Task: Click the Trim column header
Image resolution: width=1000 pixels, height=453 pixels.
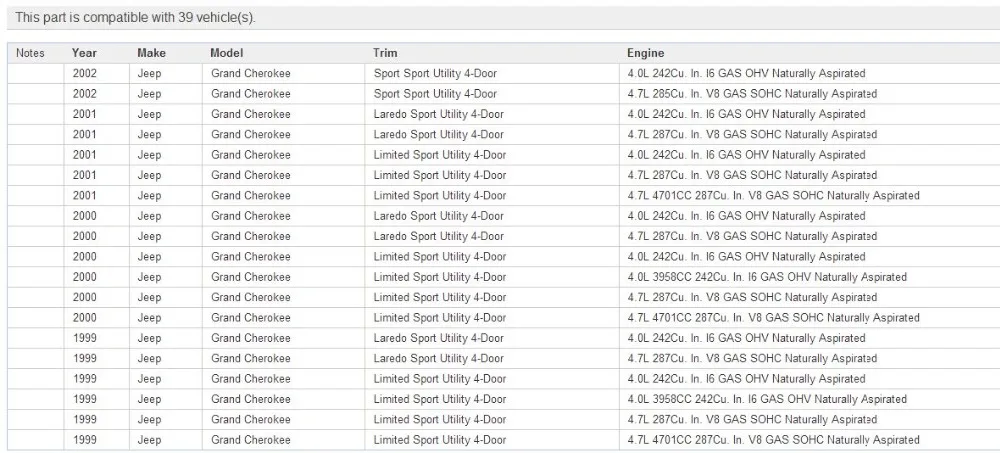Action: (385, 53)
